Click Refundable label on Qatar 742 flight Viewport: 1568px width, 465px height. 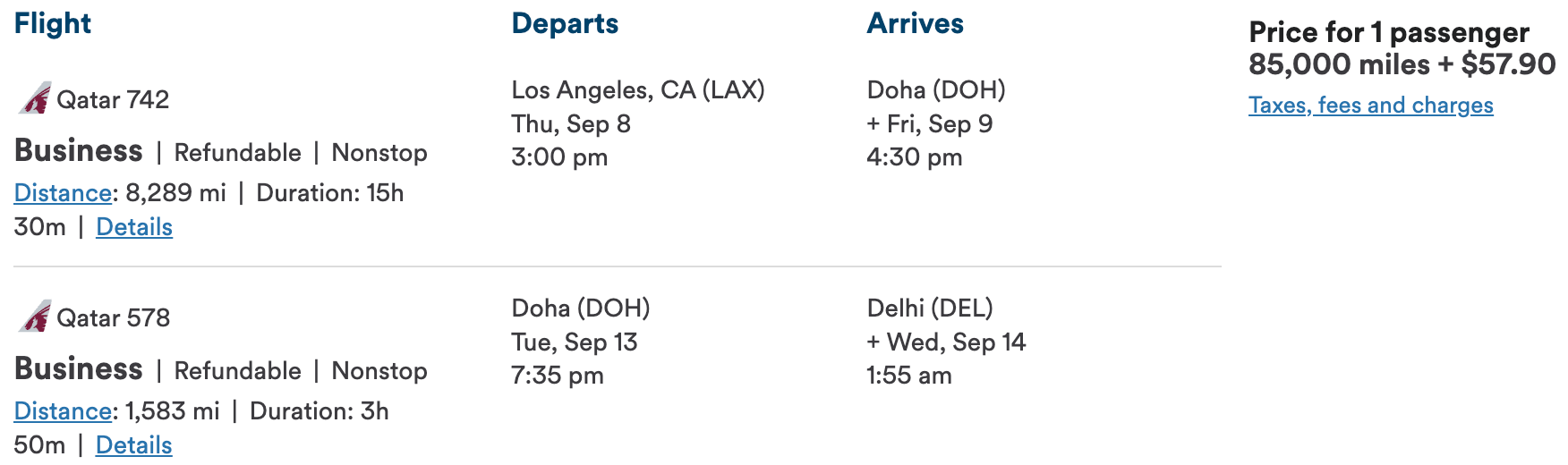[237, 153]
